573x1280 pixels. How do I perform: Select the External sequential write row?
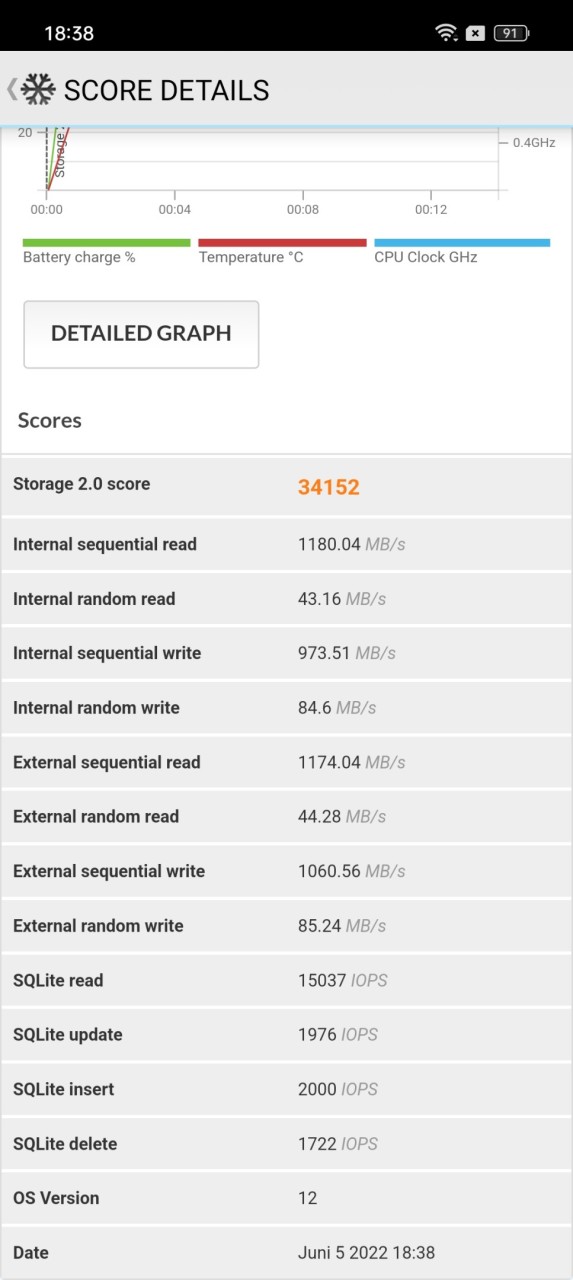point(286,871)
